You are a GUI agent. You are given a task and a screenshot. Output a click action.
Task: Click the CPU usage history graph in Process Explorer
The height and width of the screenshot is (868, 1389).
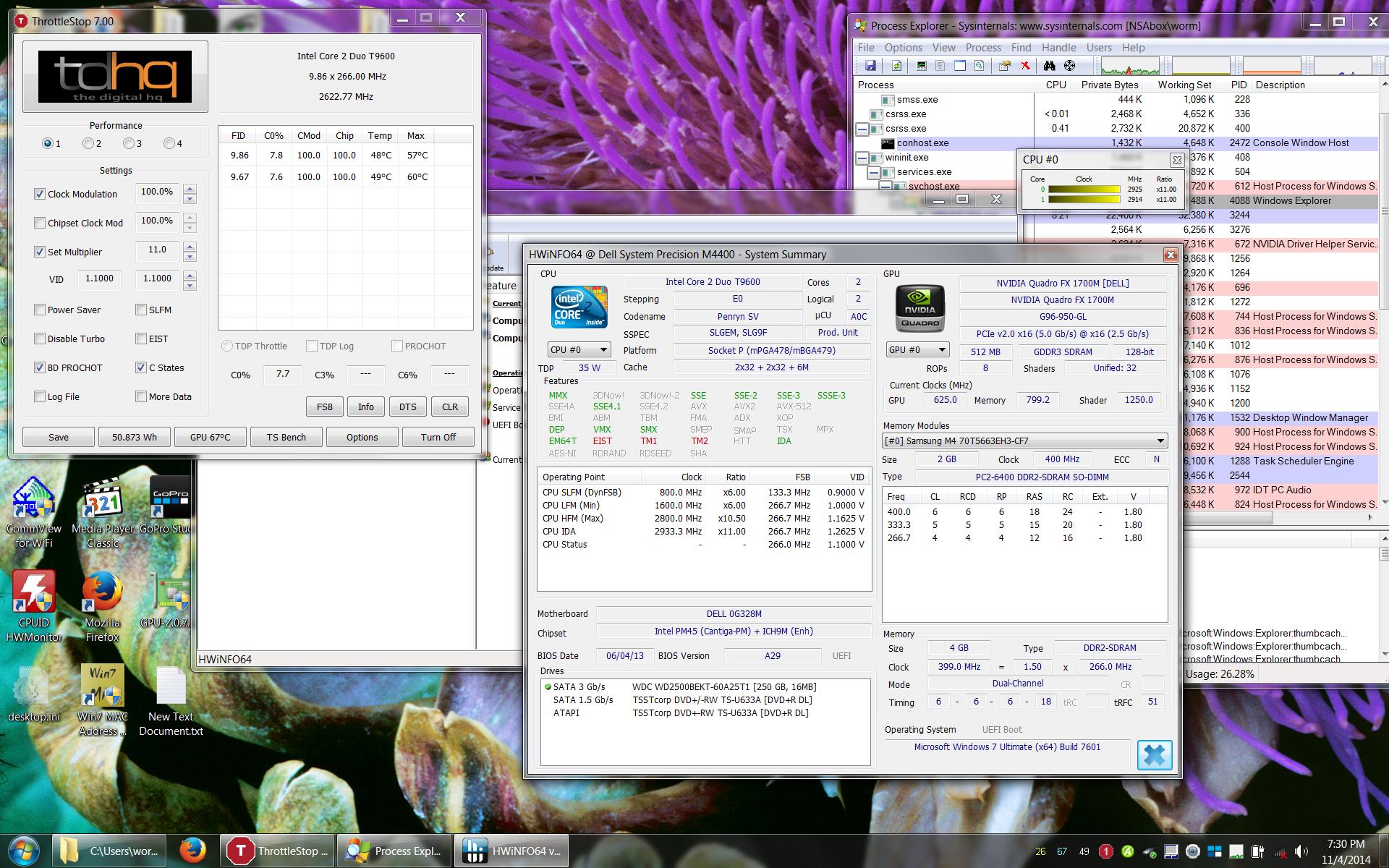[x=1130, y=66]
